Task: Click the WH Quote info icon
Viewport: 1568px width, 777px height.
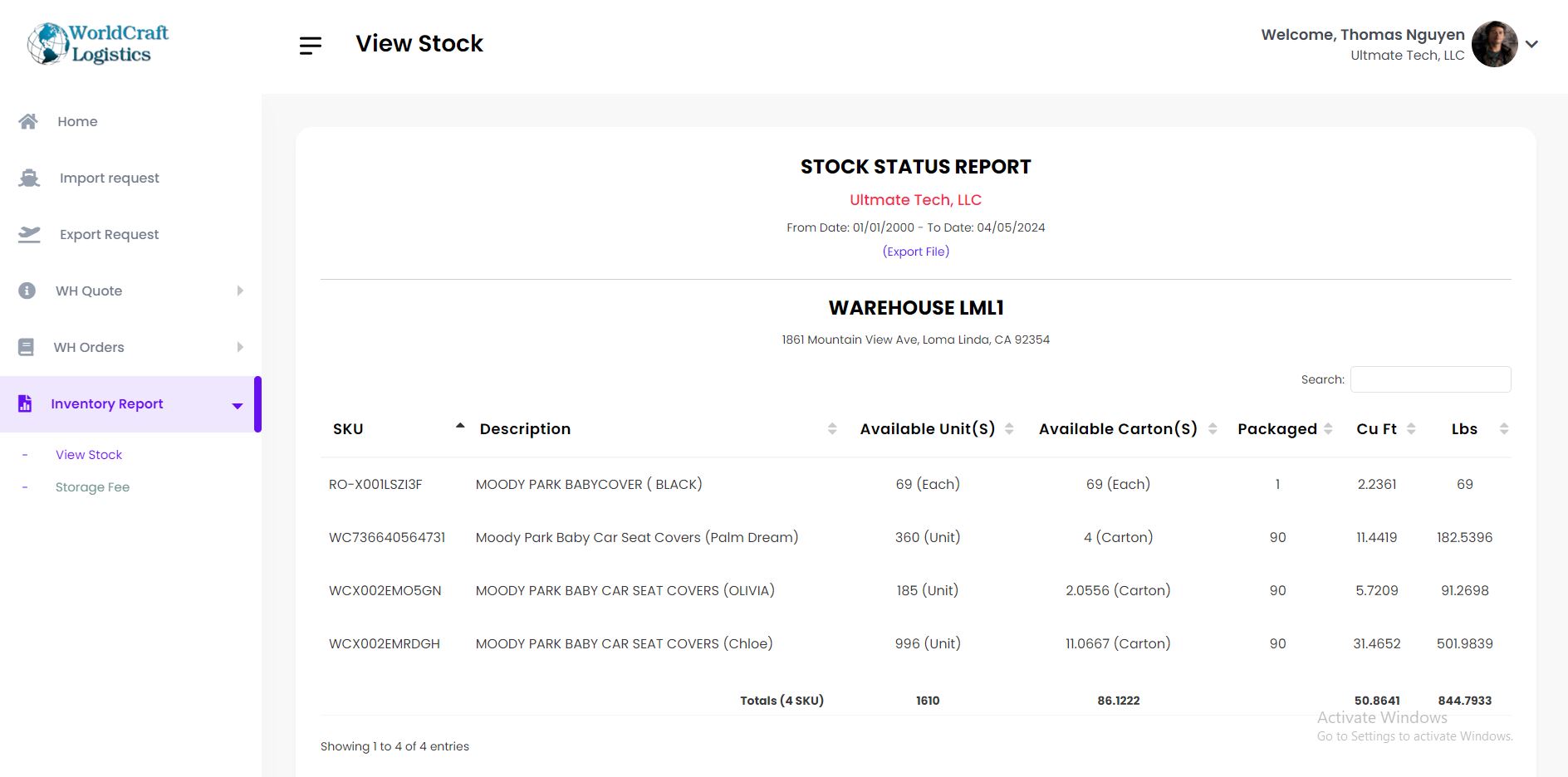Action: tap(27, 291)
